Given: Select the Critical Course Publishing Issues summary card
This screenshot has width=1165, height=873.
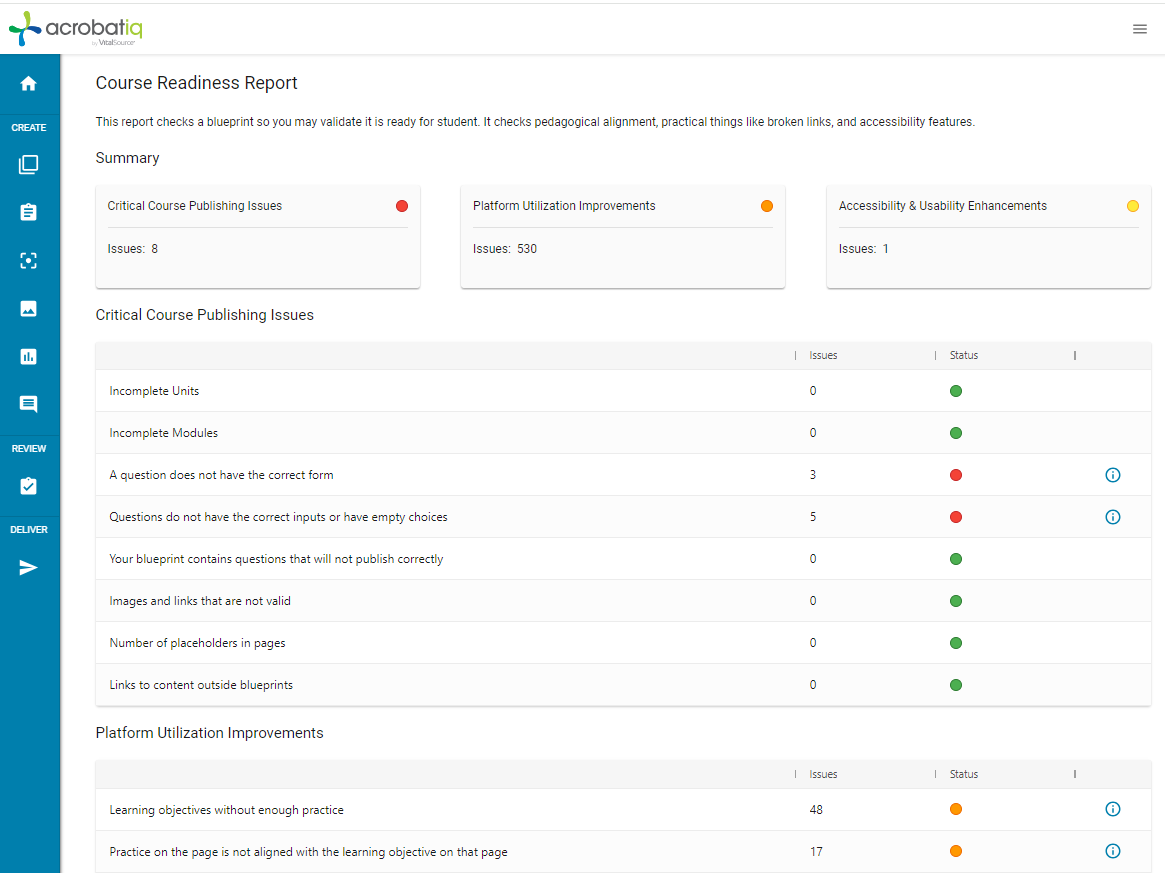Looking at the screenshot, I should click(x=257, y=236).
